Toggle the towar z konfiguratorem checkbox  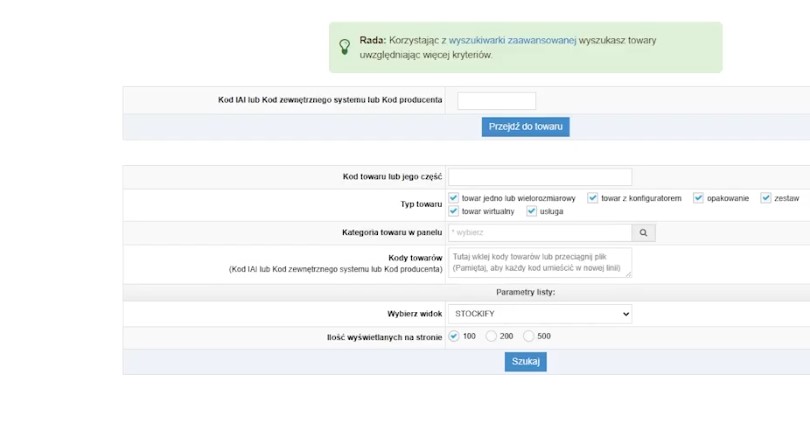click(x=593, y=198)
